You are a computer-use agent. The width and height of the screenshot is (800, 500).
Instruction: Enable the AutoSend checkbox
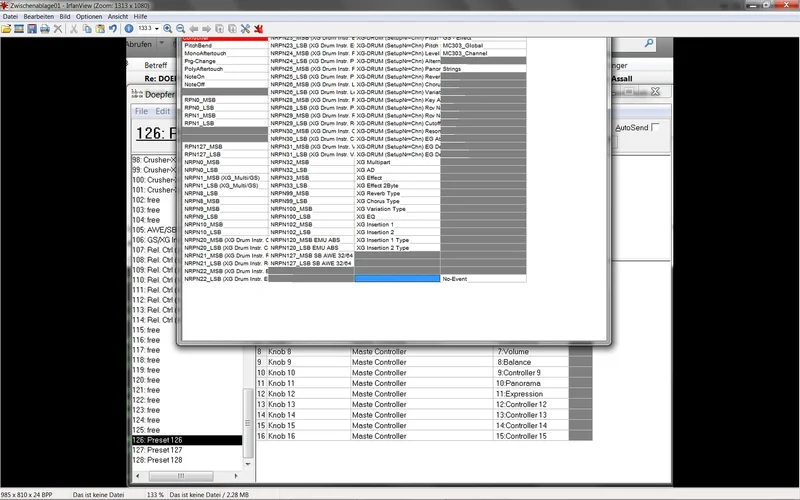pos(657,128)
